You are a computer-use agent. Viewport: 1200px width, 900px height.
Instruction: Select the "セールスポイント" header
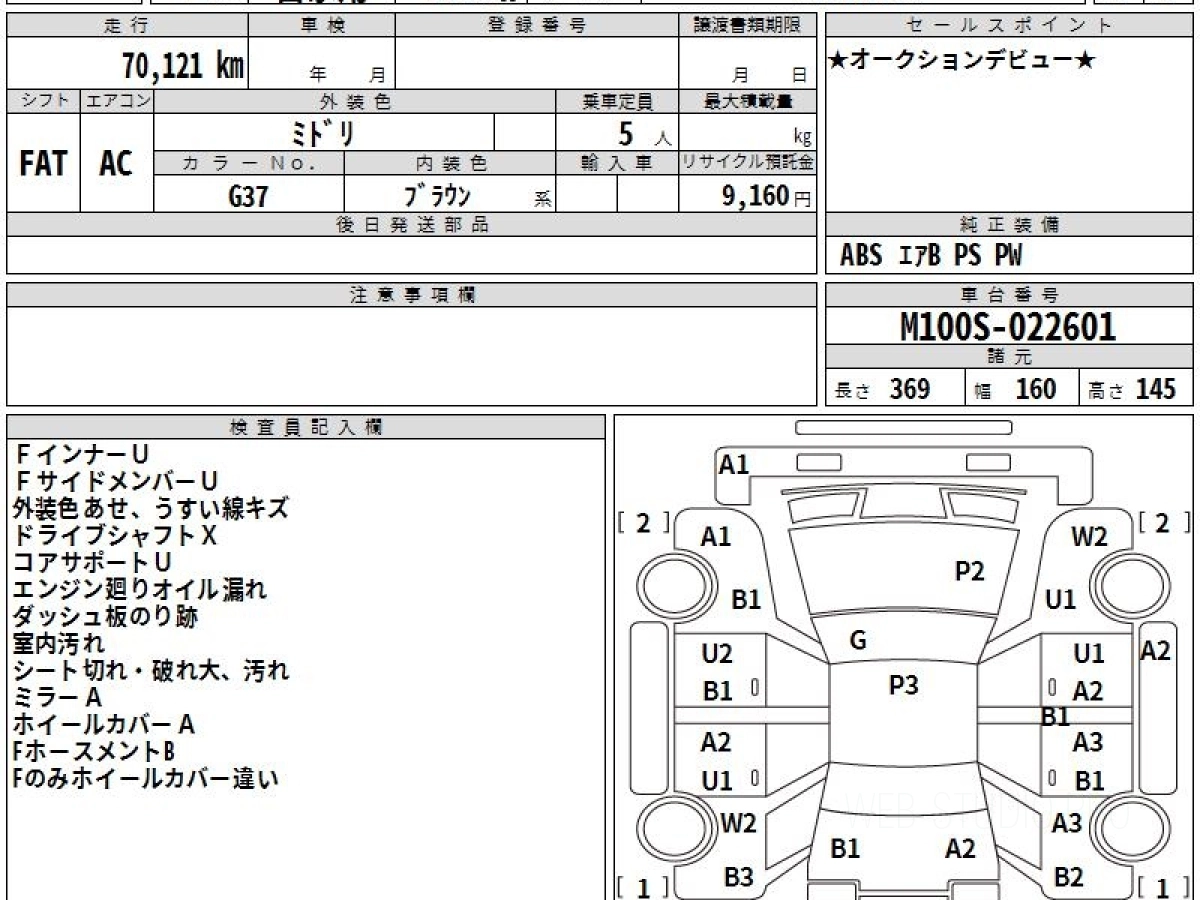pos(1010,26)
